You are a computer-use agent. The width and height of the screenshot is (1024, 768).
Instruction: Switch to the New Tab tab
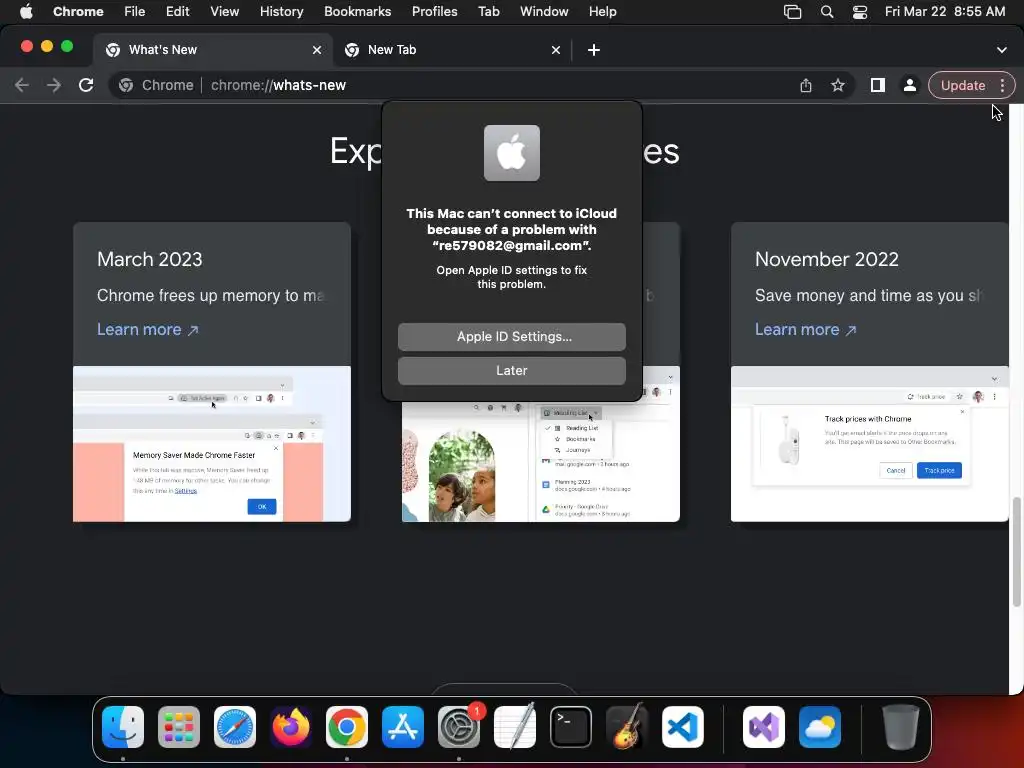[451, 50]
